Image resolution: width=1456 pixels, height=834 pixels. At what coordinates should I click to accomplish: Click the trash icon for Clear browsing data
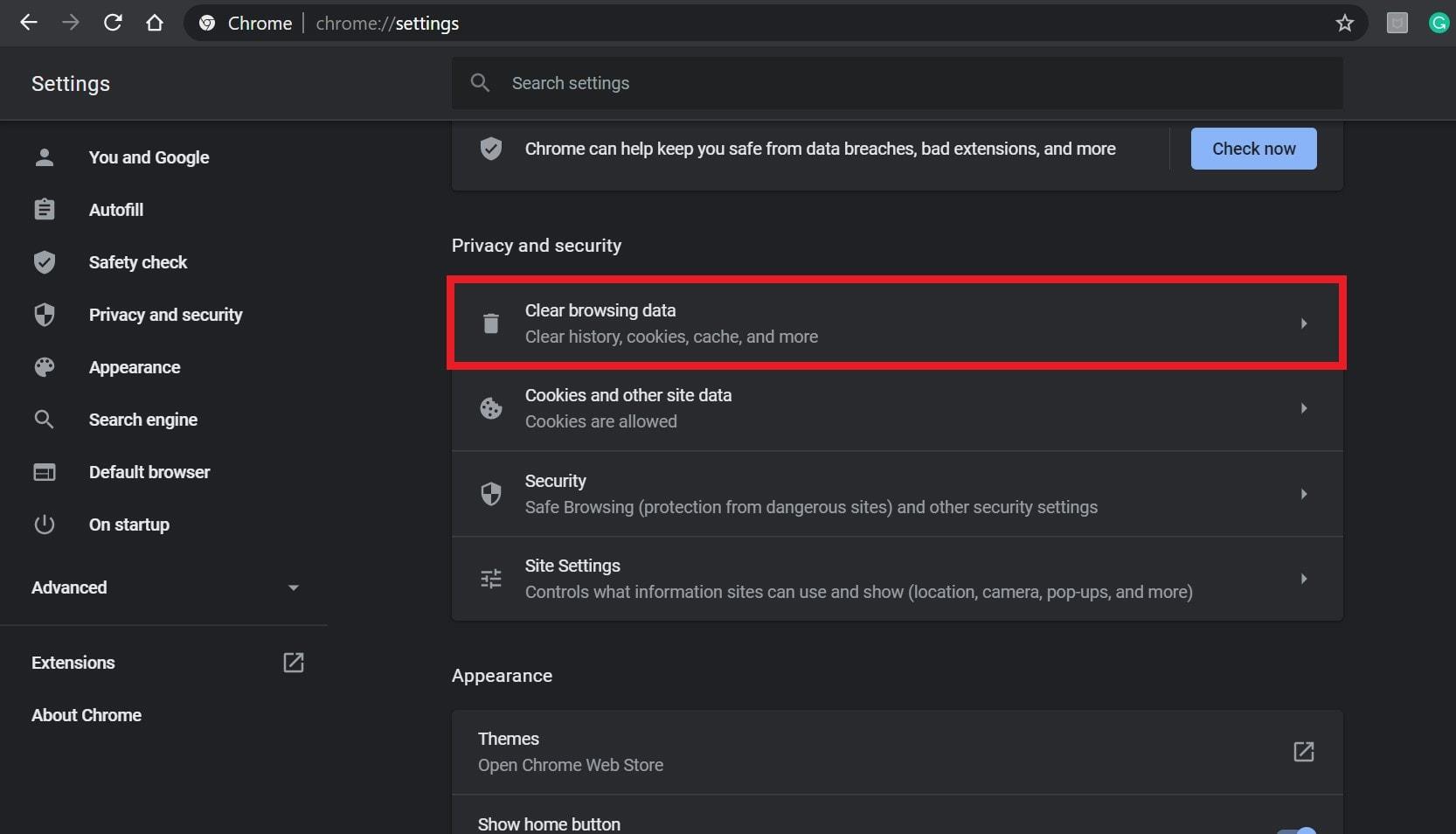(491, 323)
